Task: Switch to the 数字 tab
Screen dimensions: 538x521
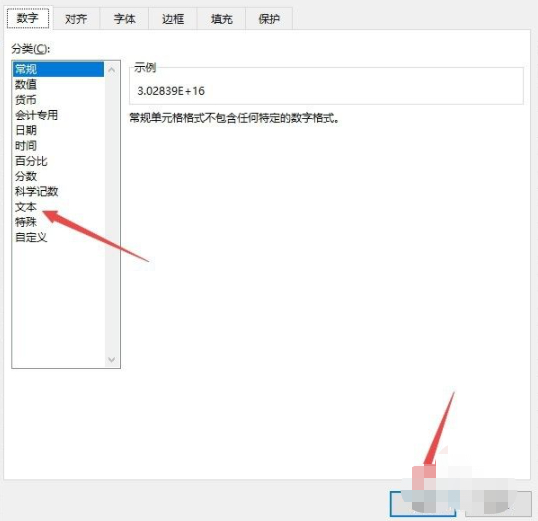Action: (28, 18)
